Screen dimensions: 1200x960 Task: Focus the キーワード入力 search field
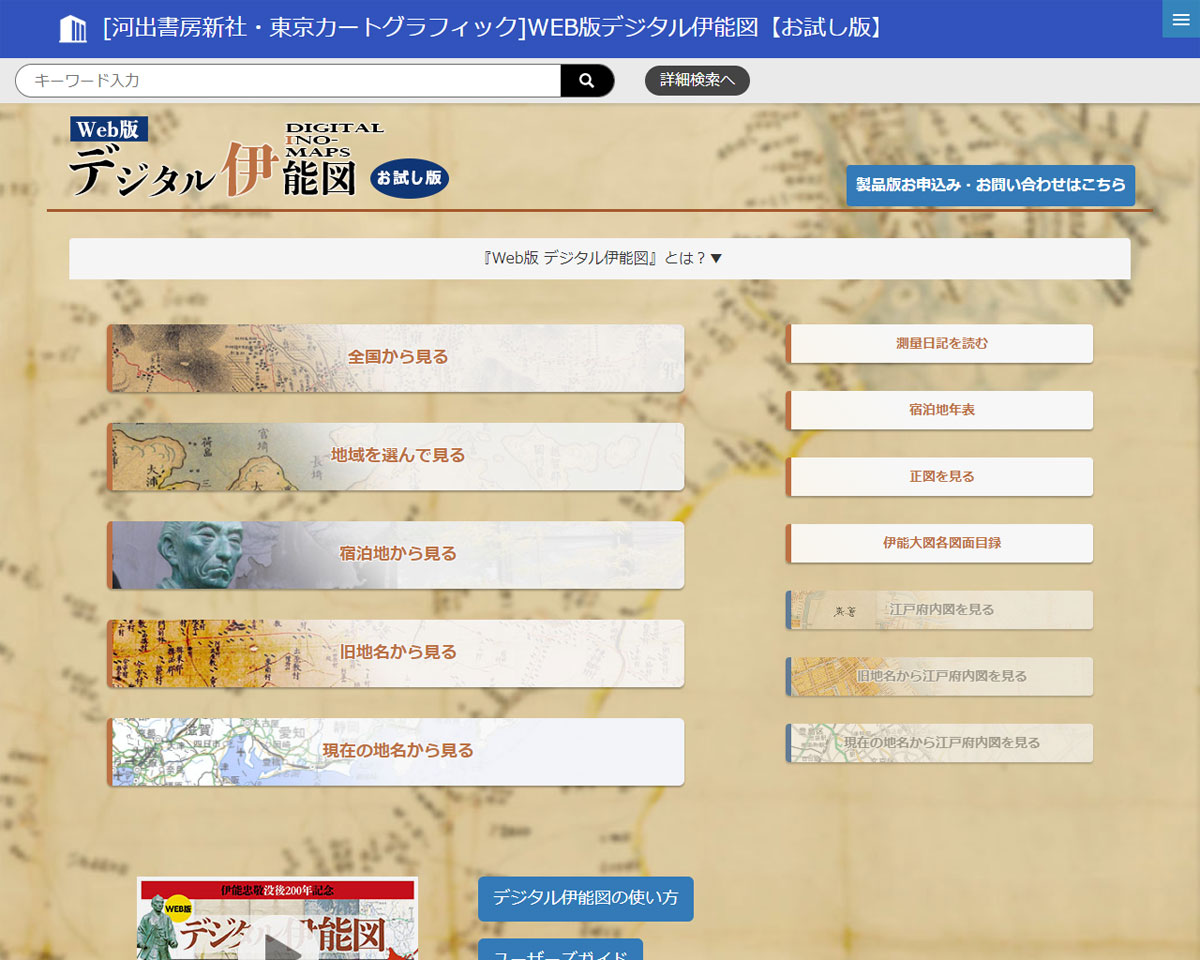[x=288, y=81]
